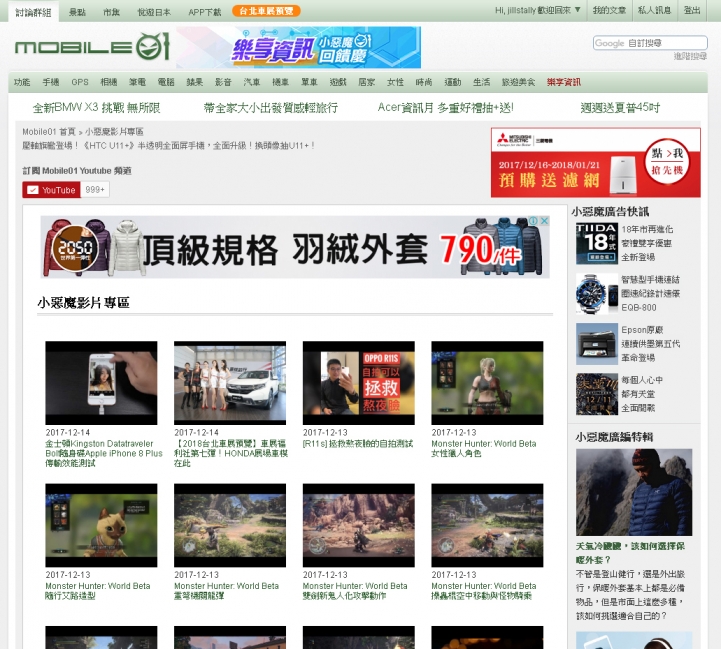Select 汽車 in the category menu
The height and width of the screenshot is (649, 721).
tap(252, 82)
